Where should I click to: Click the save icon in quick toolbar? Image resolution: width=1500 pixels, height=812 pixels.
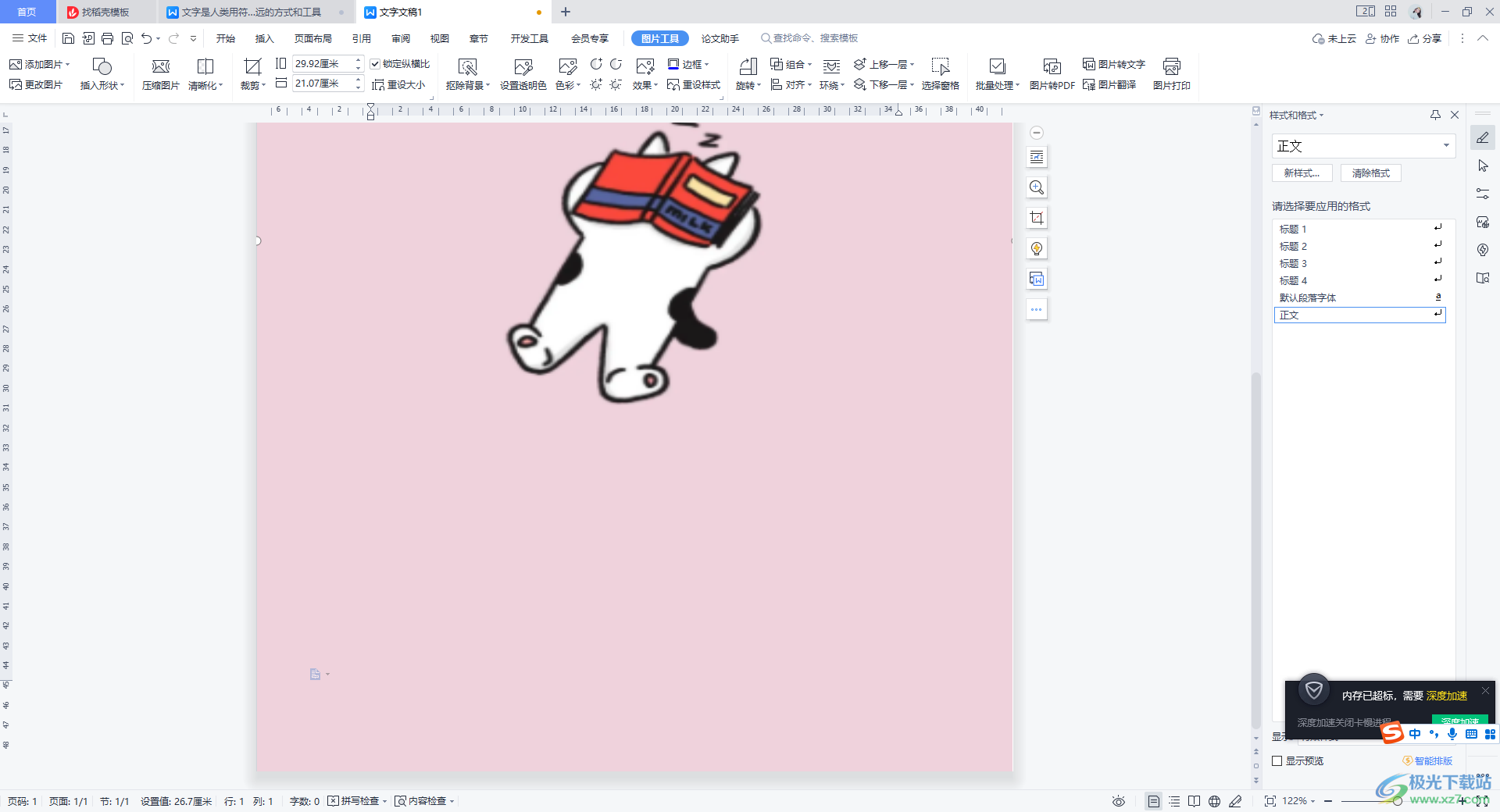tap(68, 38)
